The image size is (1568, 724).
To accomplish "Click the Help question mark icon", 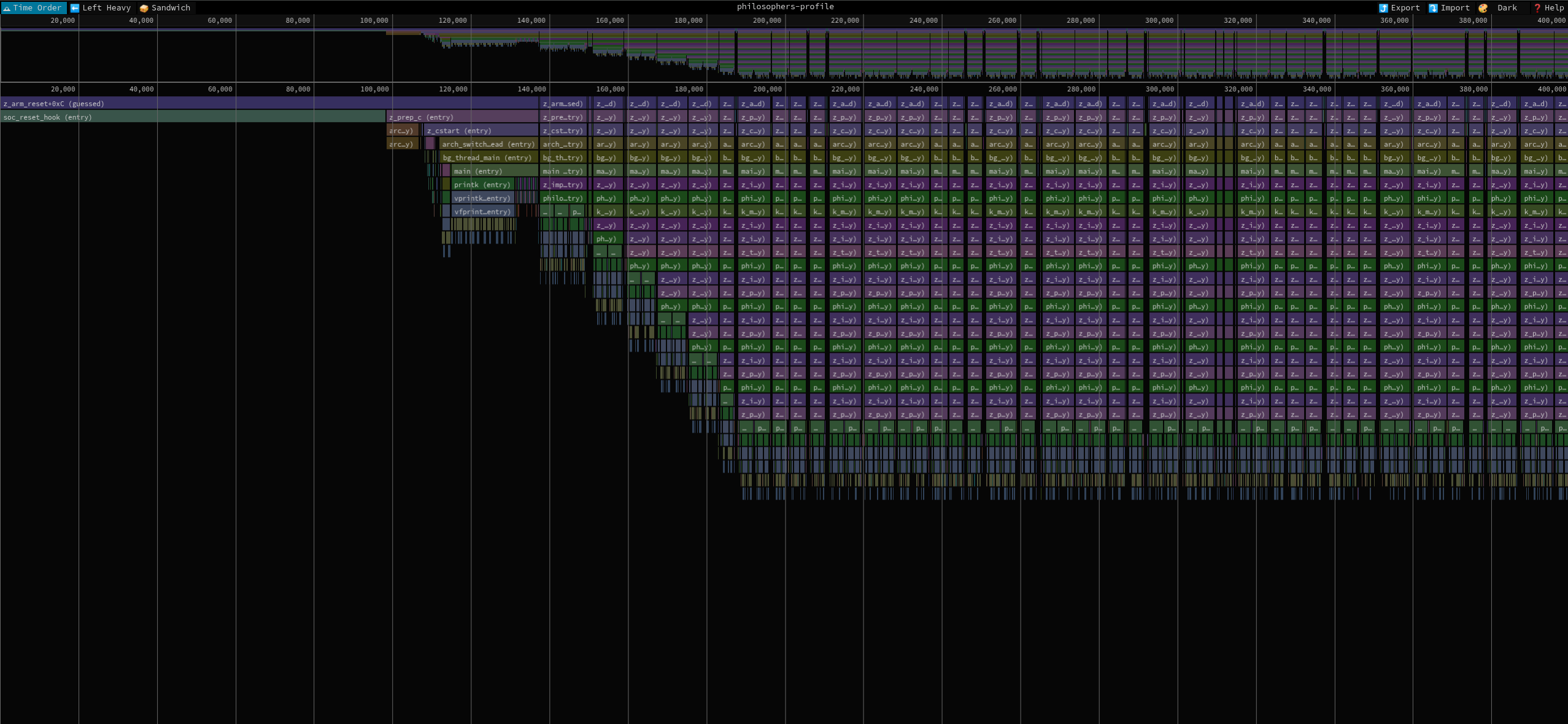I will (x=1537, y=8).
